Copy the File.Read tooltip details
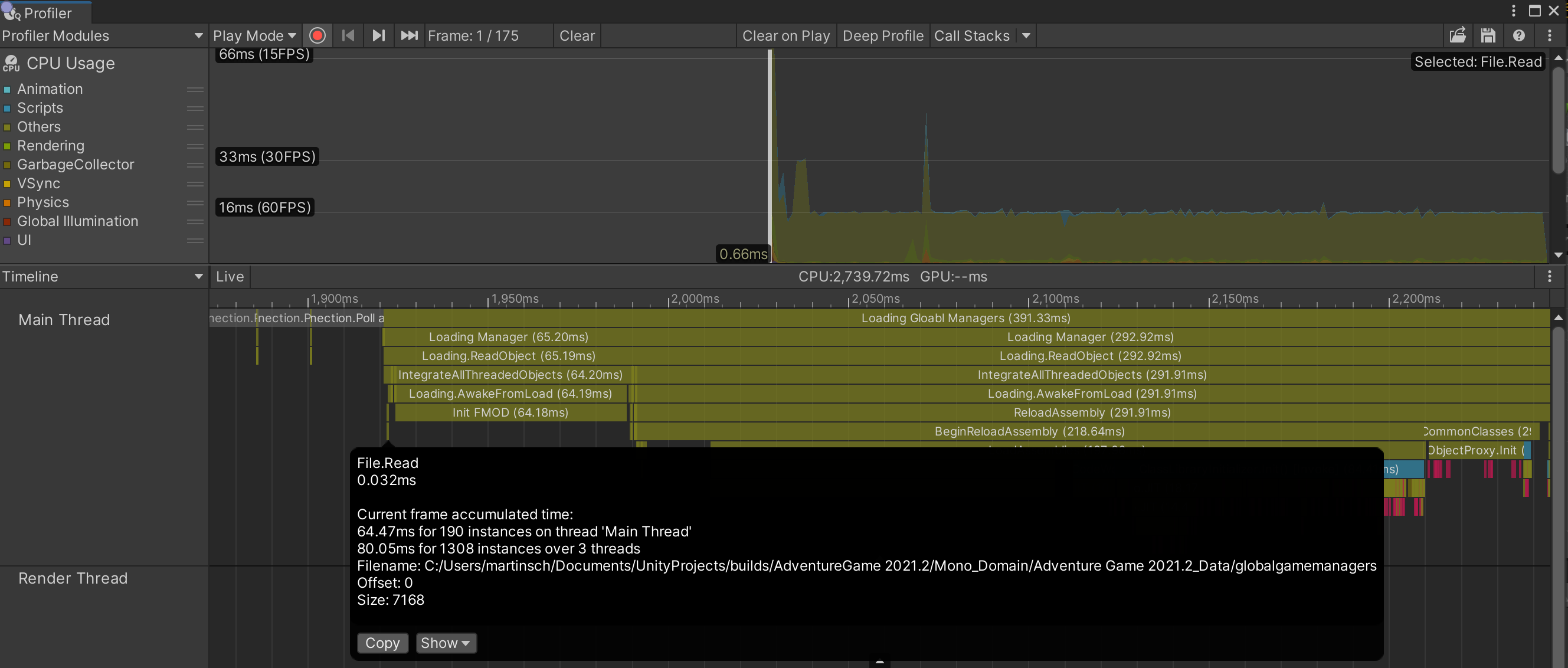 [x=382, y=643]
